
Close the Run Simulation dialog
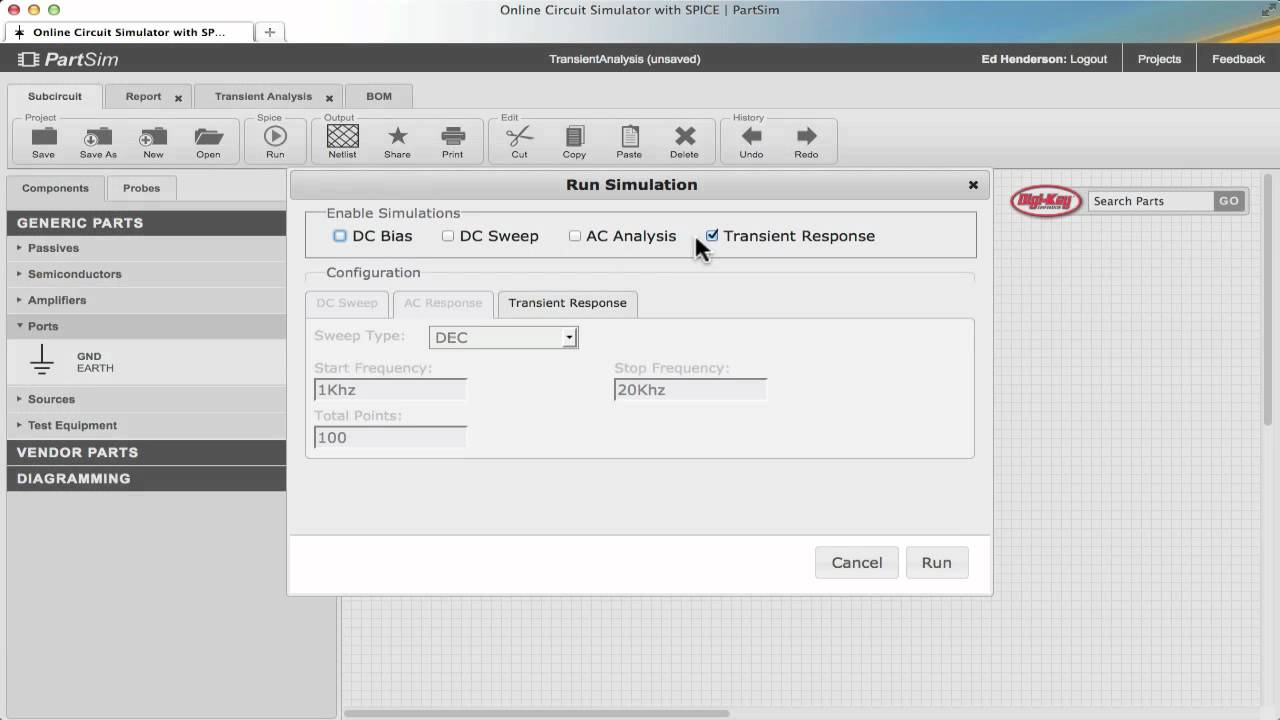[973, 185]
